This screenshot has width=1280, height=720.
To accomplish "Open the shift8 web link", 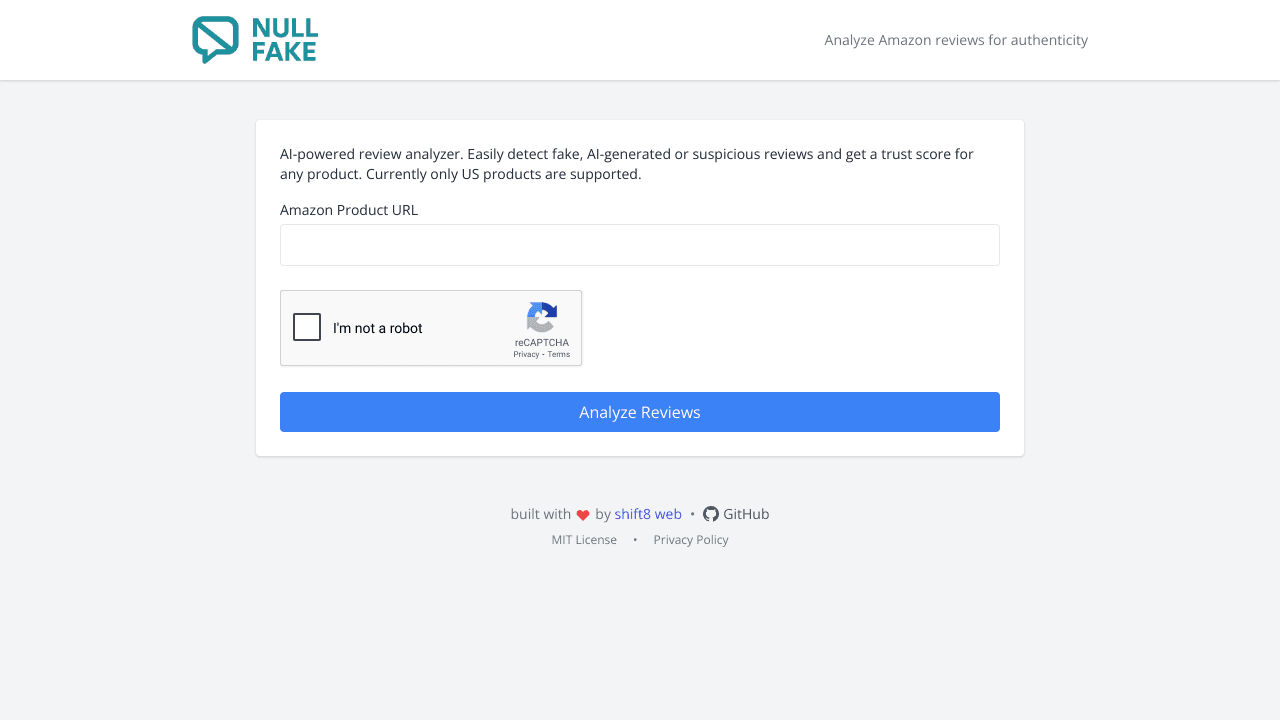I will tap(648, 514).
